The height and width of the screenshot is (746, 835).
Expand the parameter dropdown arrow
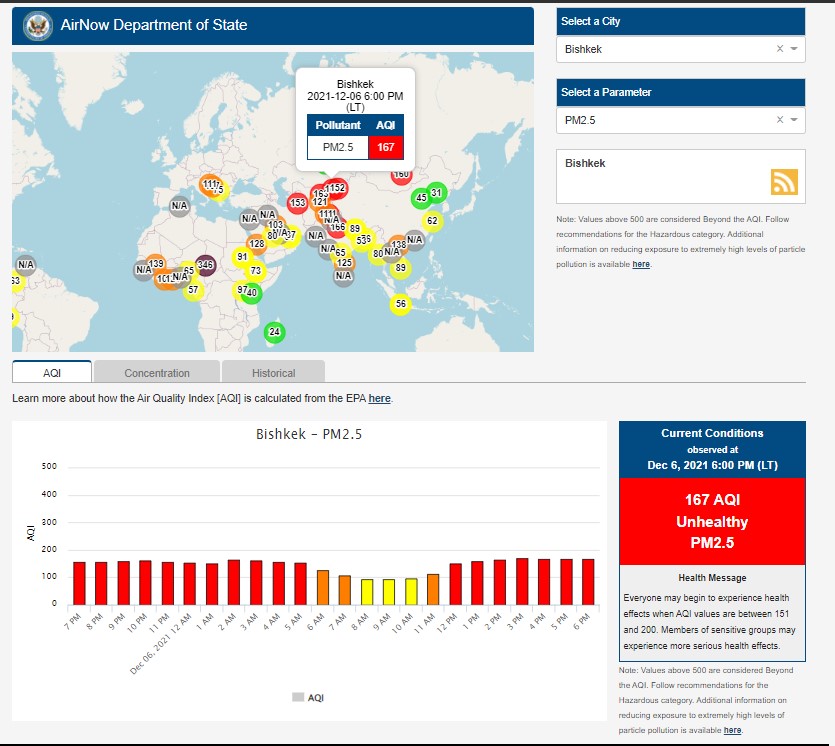coord(794,120)
